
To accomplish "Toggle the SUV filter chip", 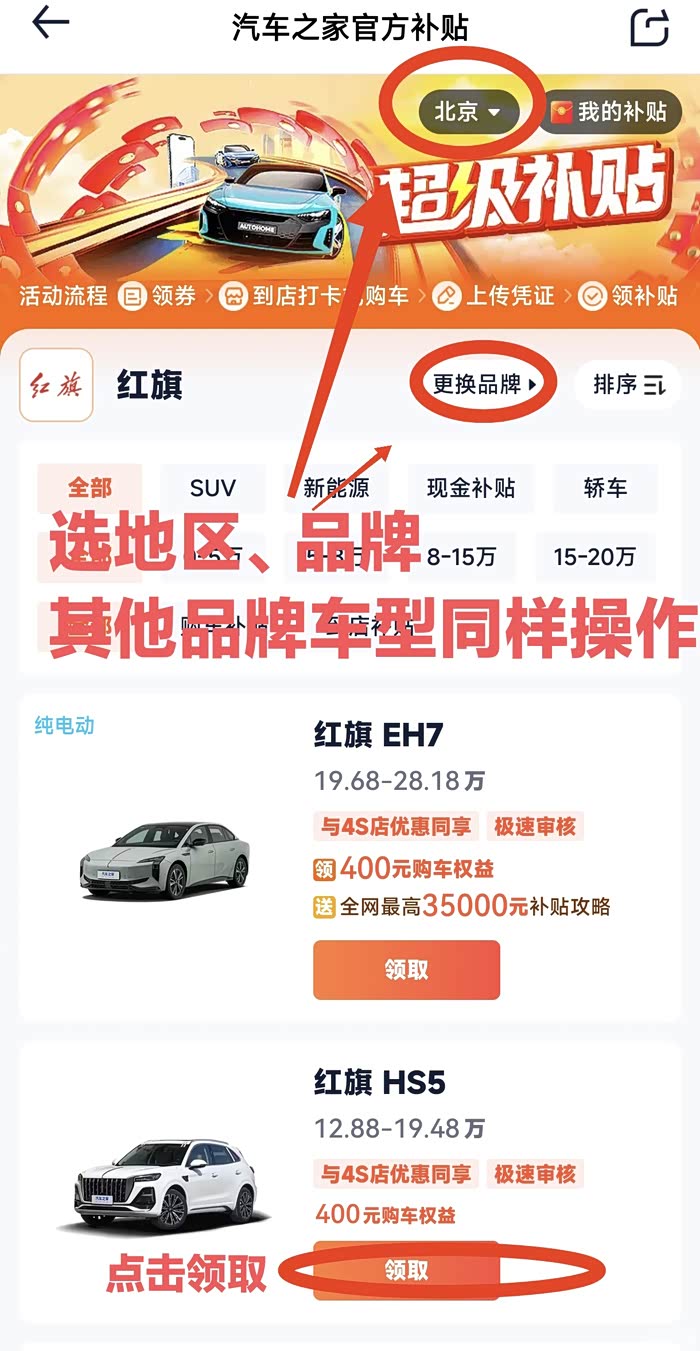I will pos(213,488).
